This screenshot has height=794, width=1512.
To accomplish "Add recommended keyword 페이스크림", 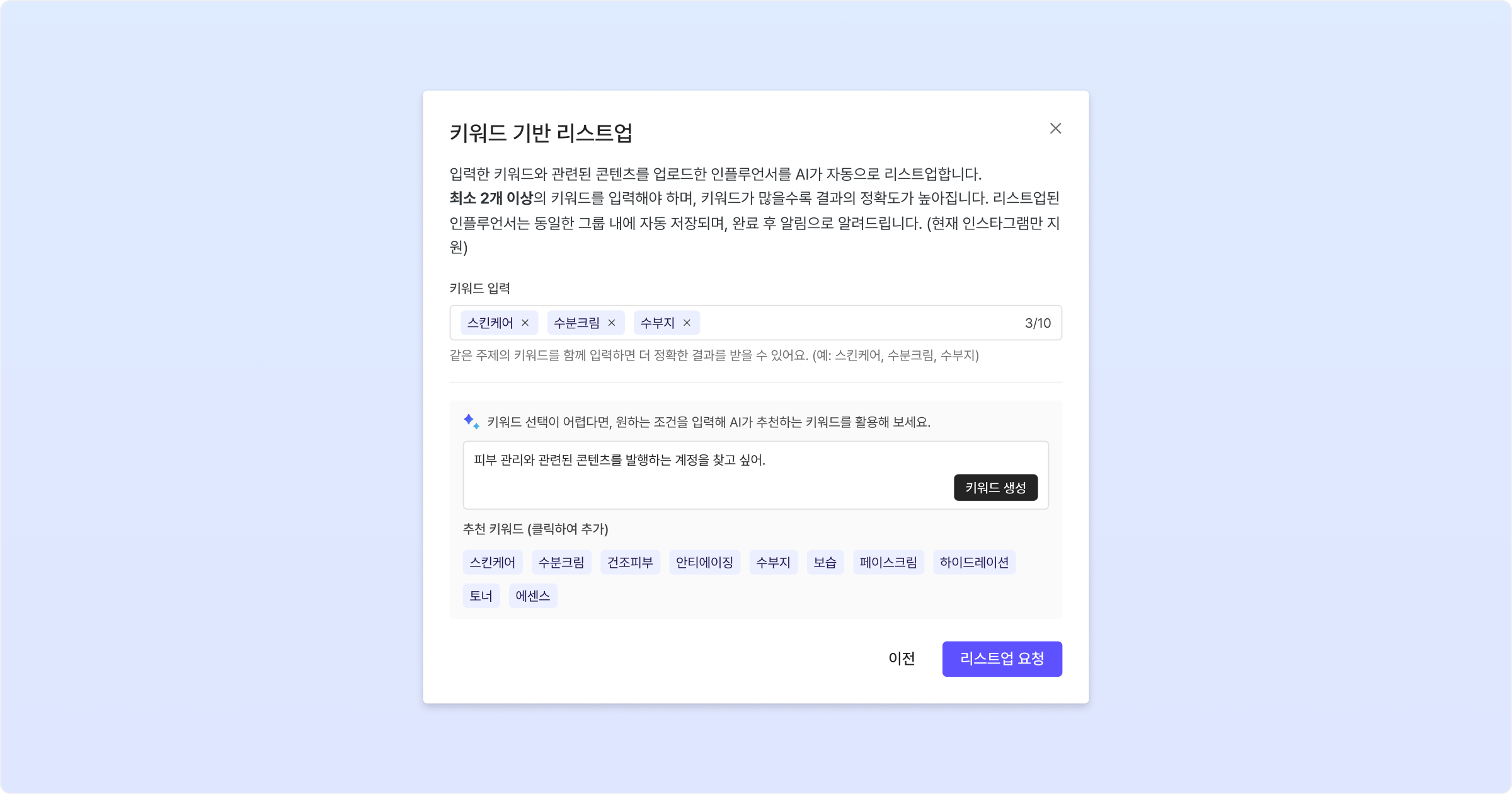I will 888,562.
